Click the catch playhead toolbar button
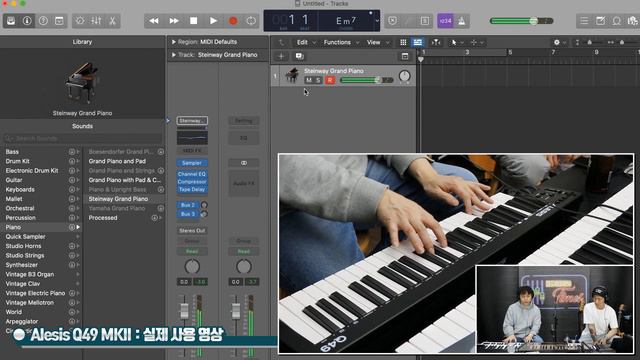Viewport: 640px width, 360px height. coord(436,42)
